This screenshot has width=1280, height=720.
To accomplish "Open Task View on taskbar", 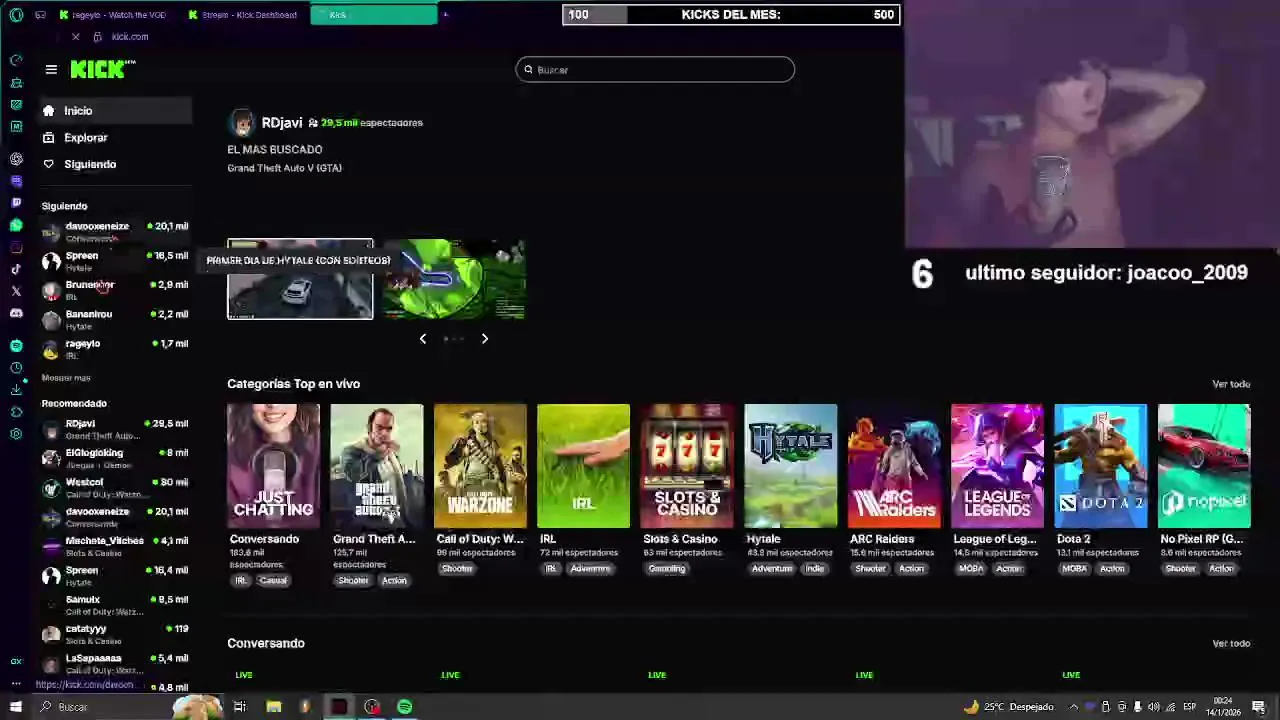I will pos(240,707).
